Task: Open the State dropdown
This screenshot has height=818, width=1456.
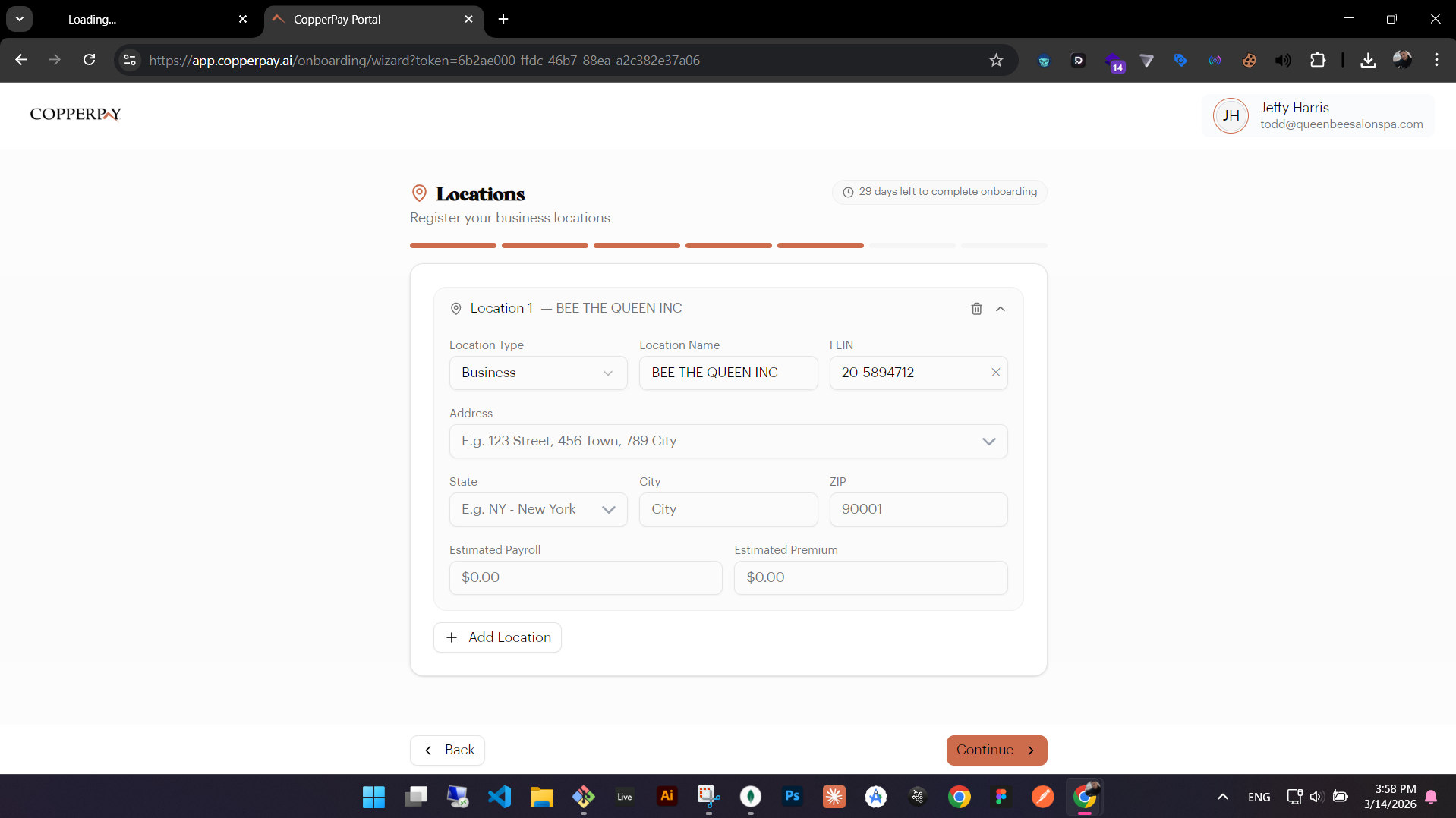Action: point(537,509)
